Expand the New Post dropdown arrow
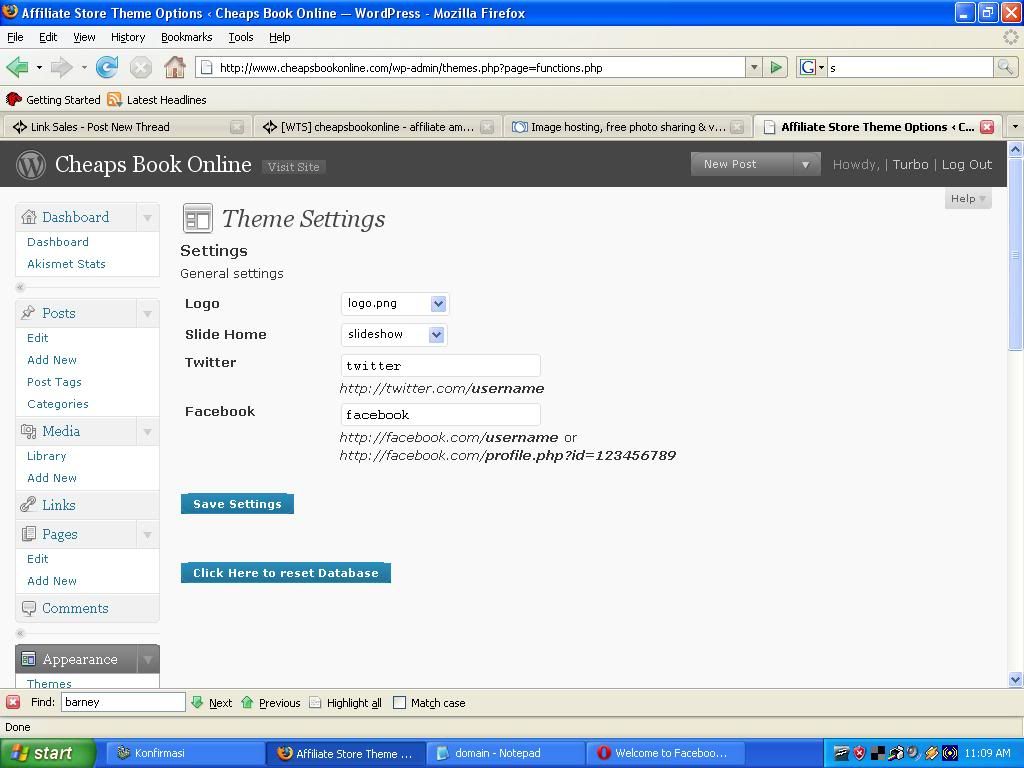Image resolution: width=1024 pixels, height=768 pixels. pyautogui.click(x=805, y=164)
